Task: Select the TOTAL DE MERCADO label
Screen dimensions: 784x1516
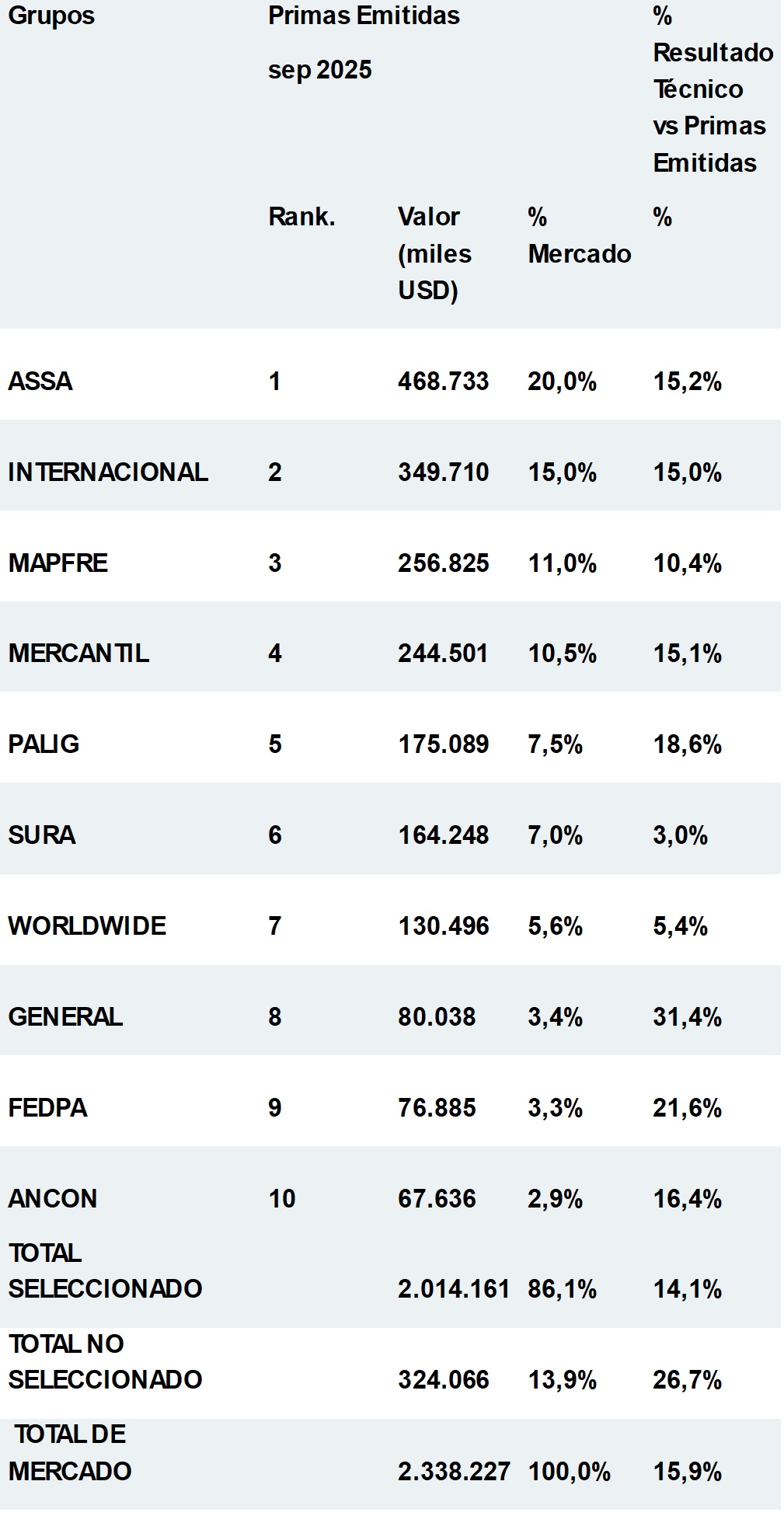Action: 70,1453
